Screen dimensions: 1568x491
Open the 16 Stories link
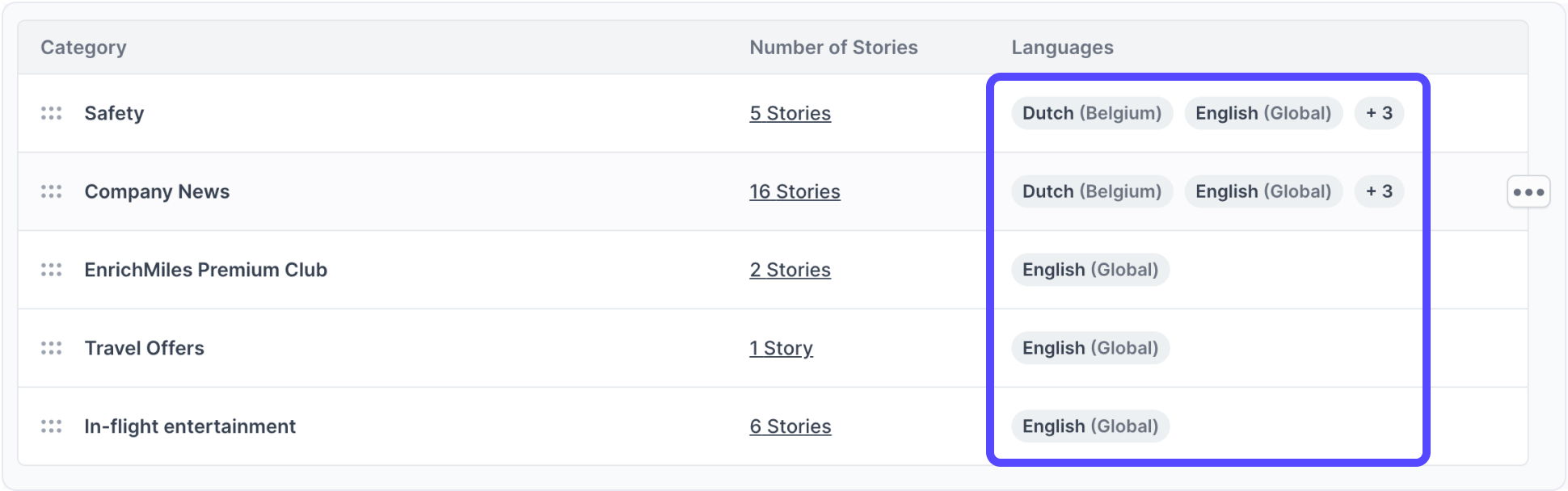click(795, 191)
